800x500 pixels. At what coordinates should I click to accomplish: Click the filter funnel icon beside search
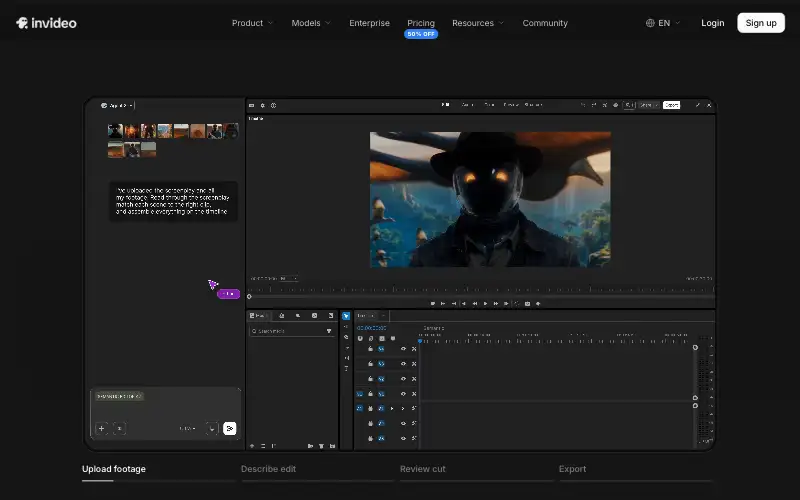(329, 331)
